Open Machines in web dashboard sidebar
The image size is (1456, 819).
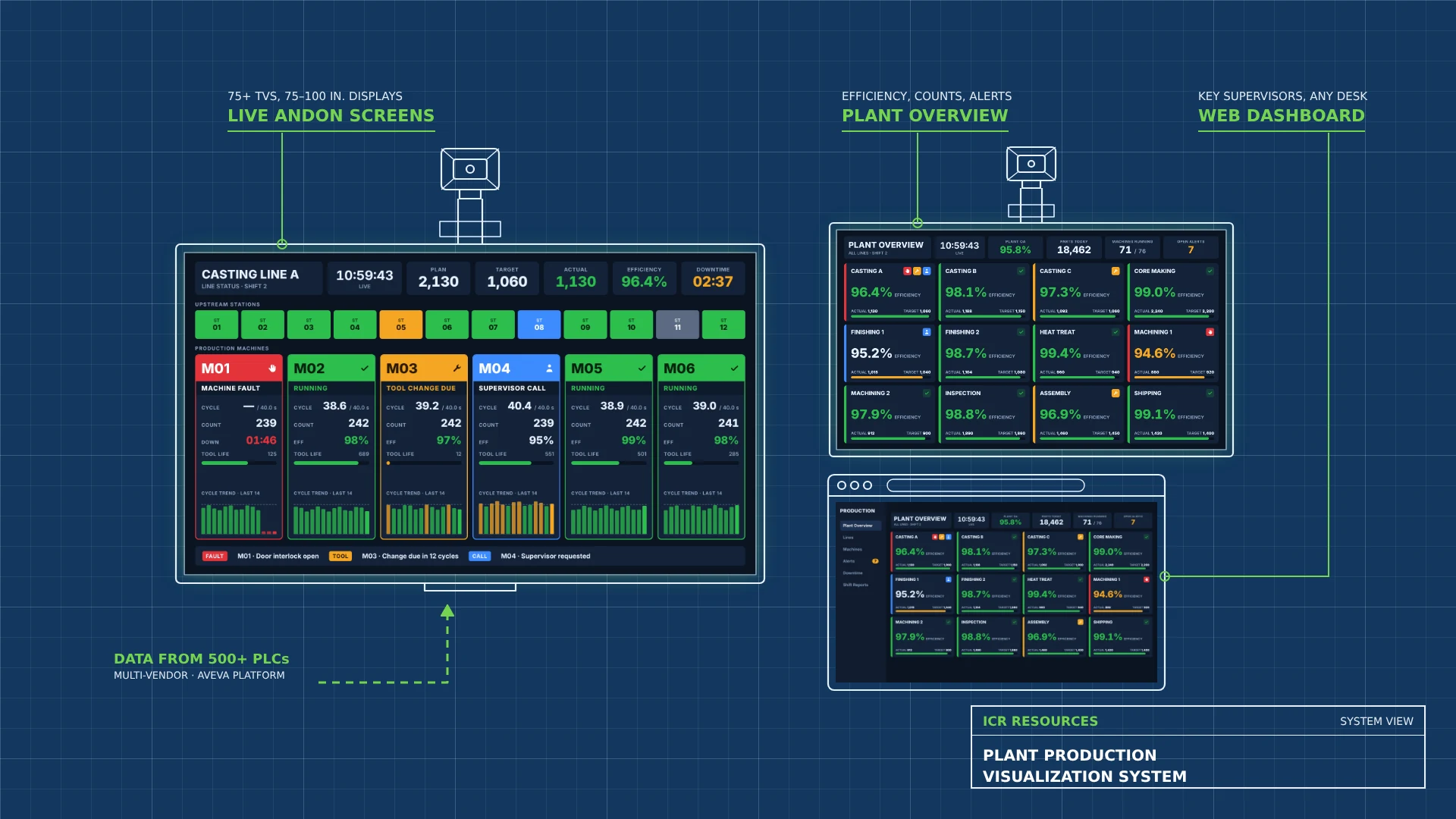[x=852, y=549]
